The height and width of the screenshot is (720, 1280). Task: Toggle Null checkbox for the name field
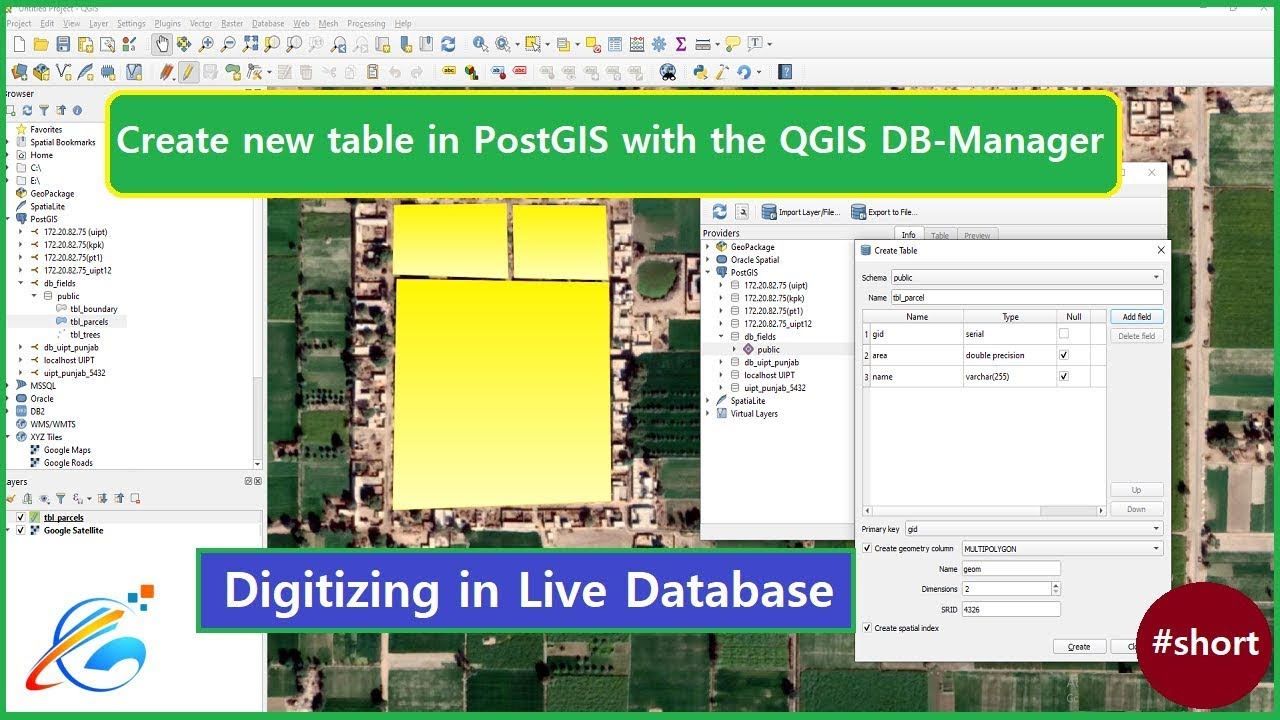click(1064, 377)
